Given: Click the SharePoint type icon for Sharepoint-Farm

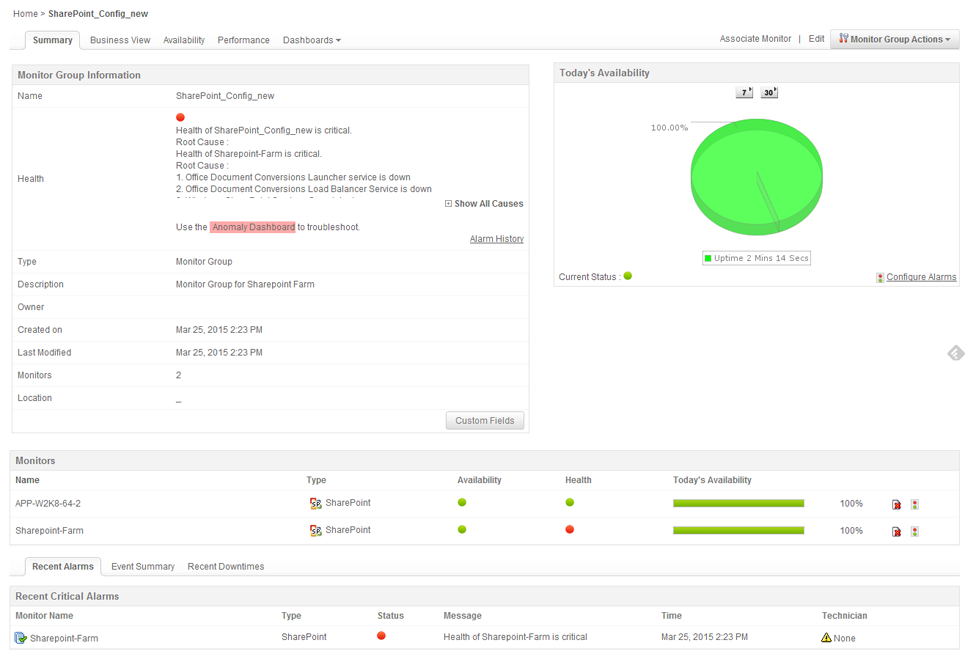Looking at the screenshot, I should (x=316, y=530).
